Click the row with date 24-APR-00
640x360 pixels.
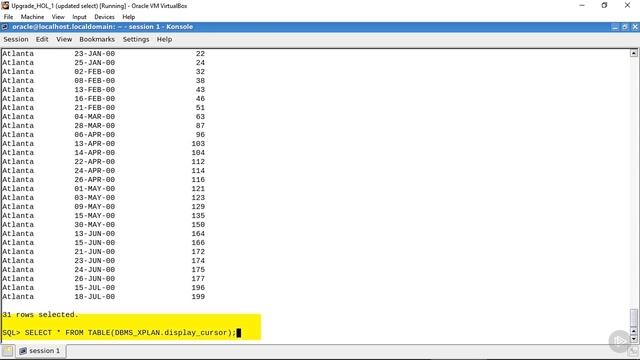pyautogui.click(x=103, y=171)
